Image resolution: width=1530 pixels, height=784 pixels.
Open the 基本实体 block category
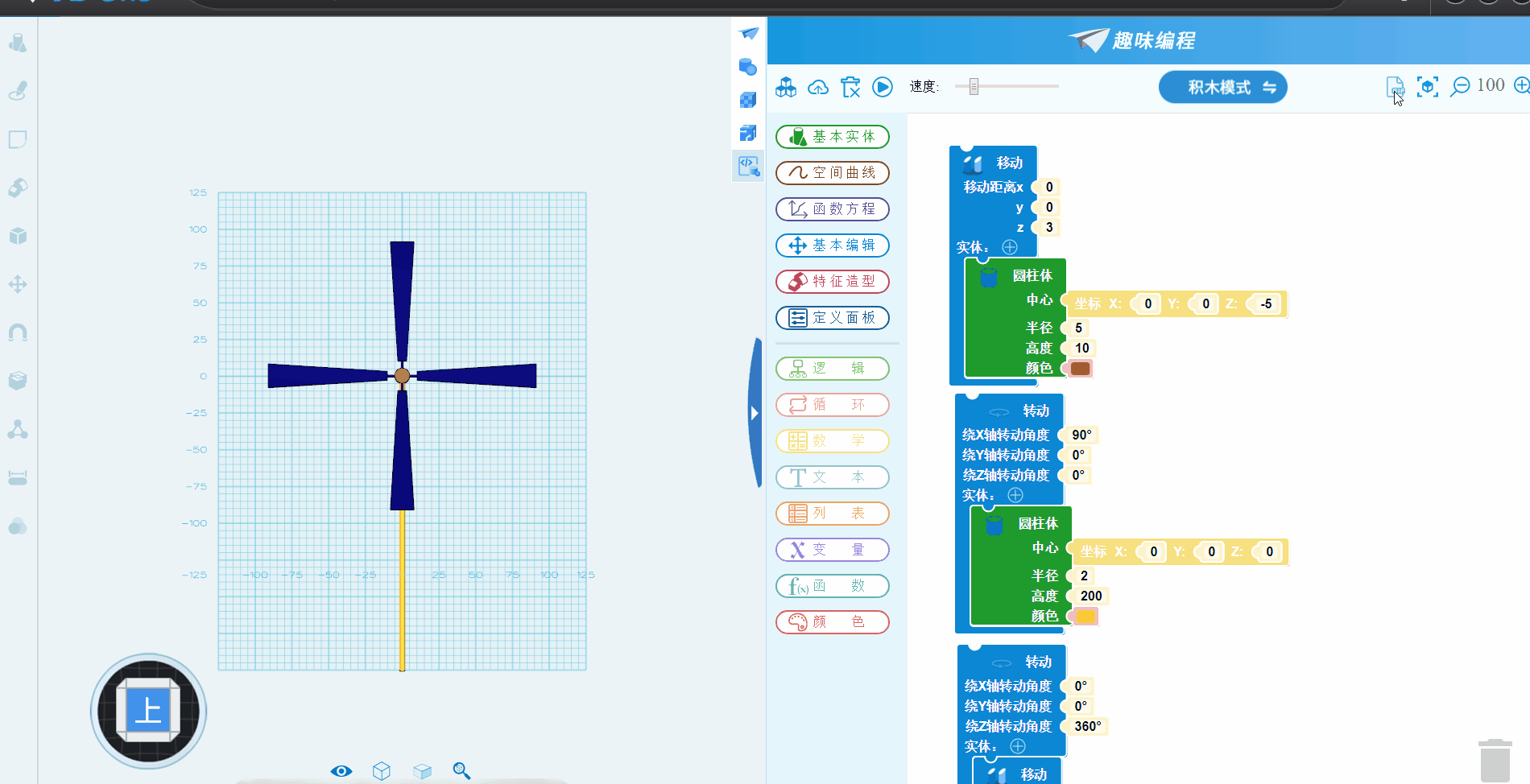pos(833,137)
